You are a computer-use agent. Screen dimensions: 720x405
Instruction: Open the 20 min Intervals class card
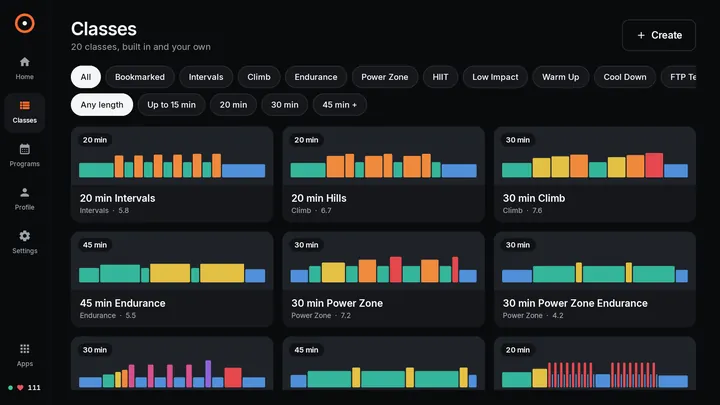tap(172, 174)
